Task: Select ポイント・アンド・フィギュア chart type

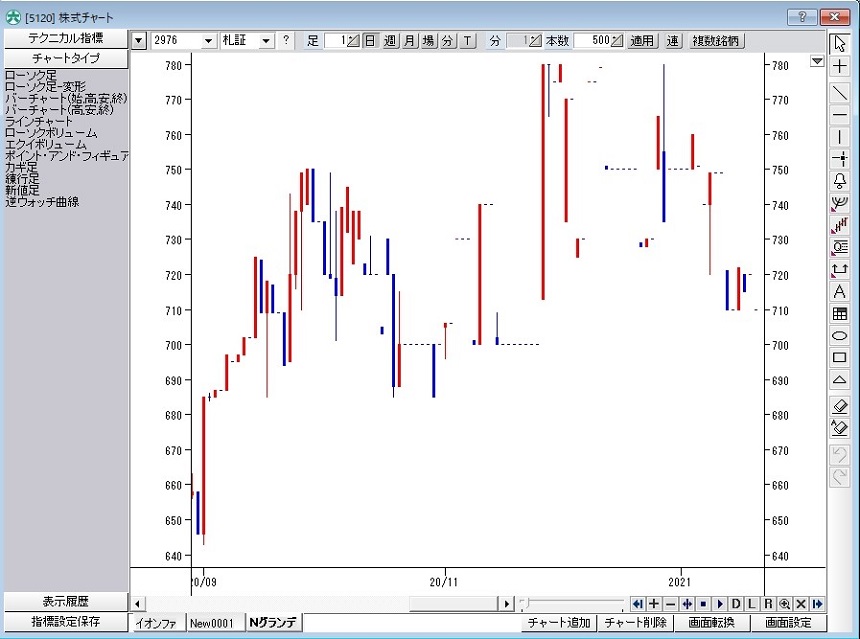Action: pyautogui.click(x=67, y=156)
